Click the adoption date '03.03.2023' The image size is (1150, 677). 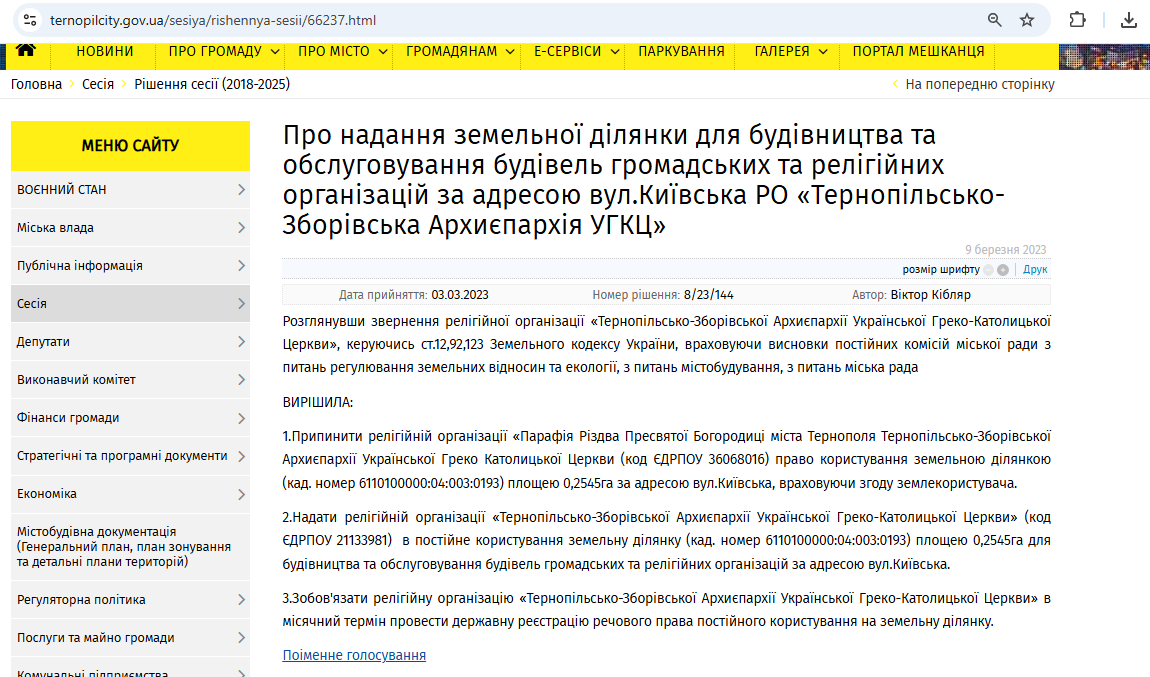[460, 295]
